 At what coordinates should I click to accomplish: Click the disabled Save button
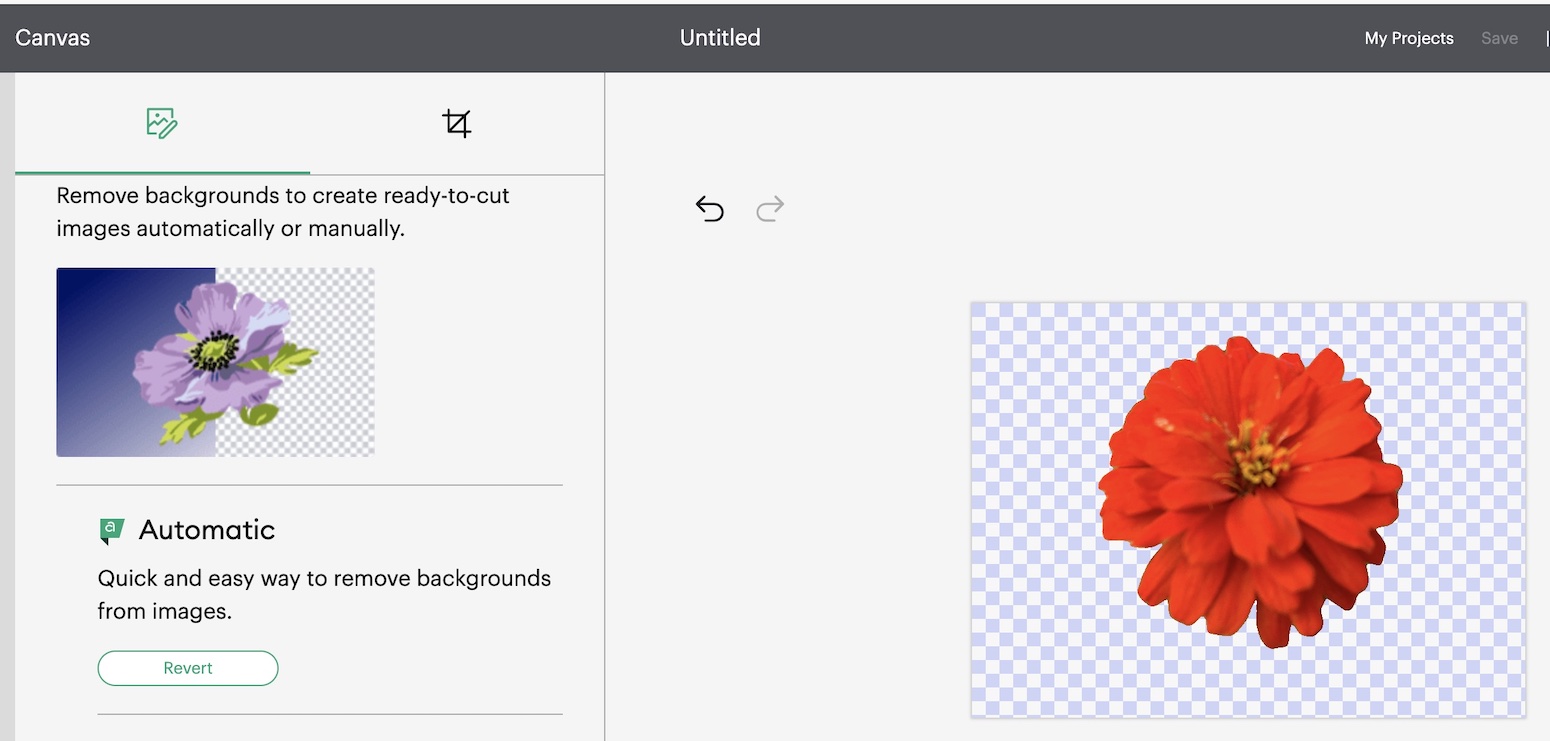click(x=1499, y=38)
